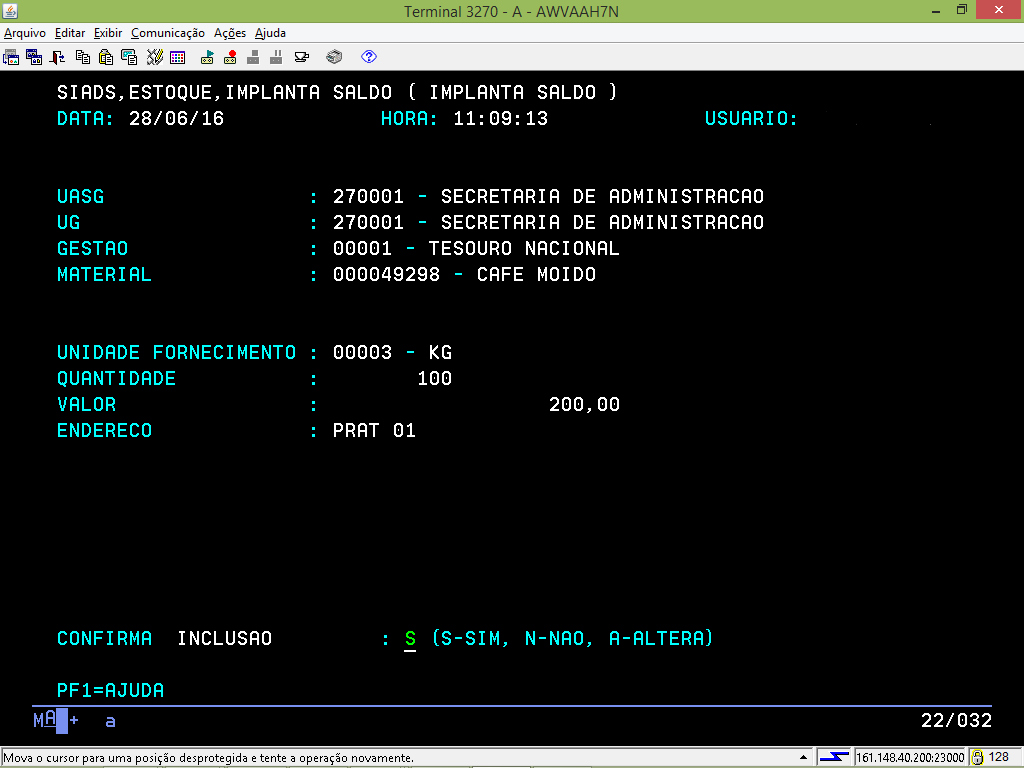This screenshot has width=1024, height=768.
Task: Click the Java application icon in the title bar
Action: pyautogui.click(x=10, y=10)
